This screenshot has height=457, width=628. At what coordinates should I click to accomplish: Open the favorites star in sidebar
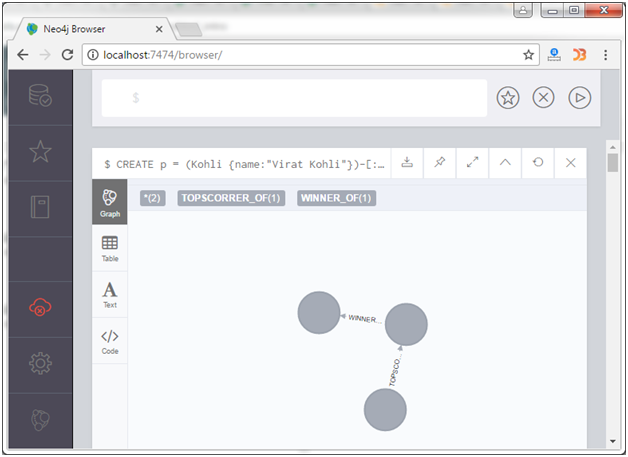click(x=40, y=151)
